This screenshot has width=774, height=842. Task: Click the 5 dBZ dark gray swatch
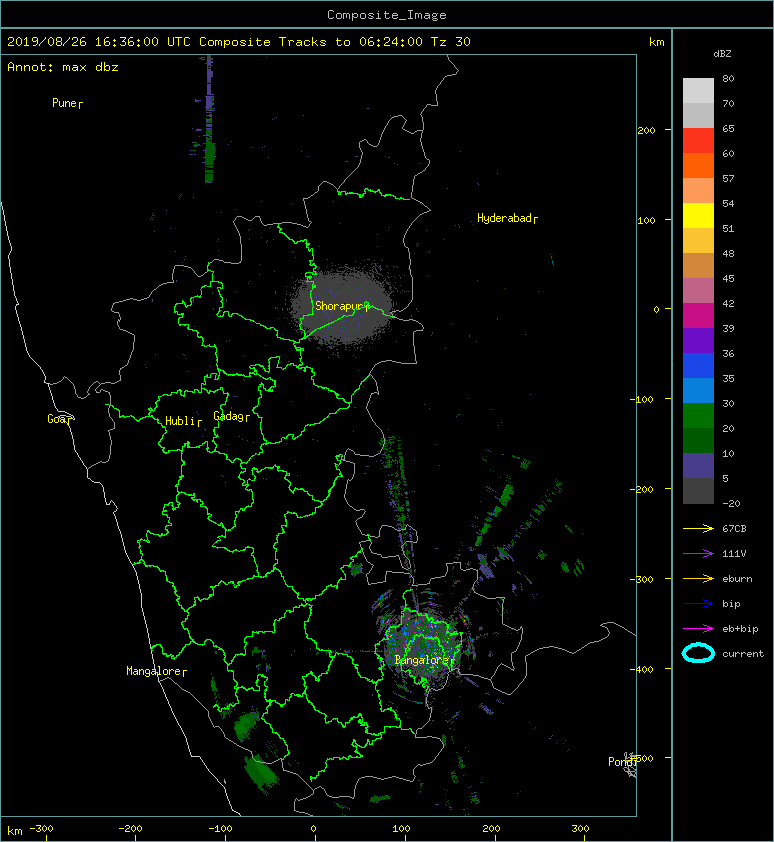[x=698, y=490]
